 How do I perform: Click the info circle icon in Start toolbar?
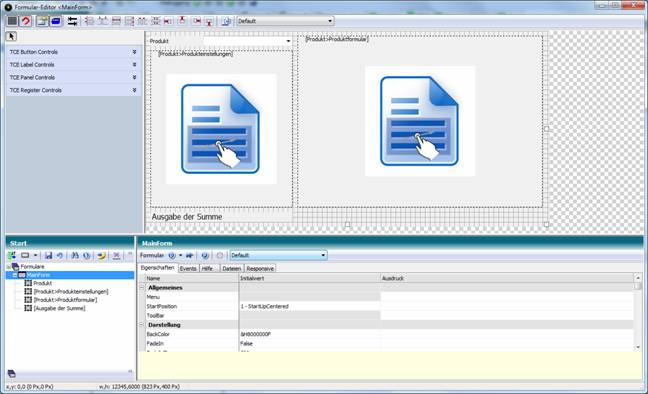point(86,256)
